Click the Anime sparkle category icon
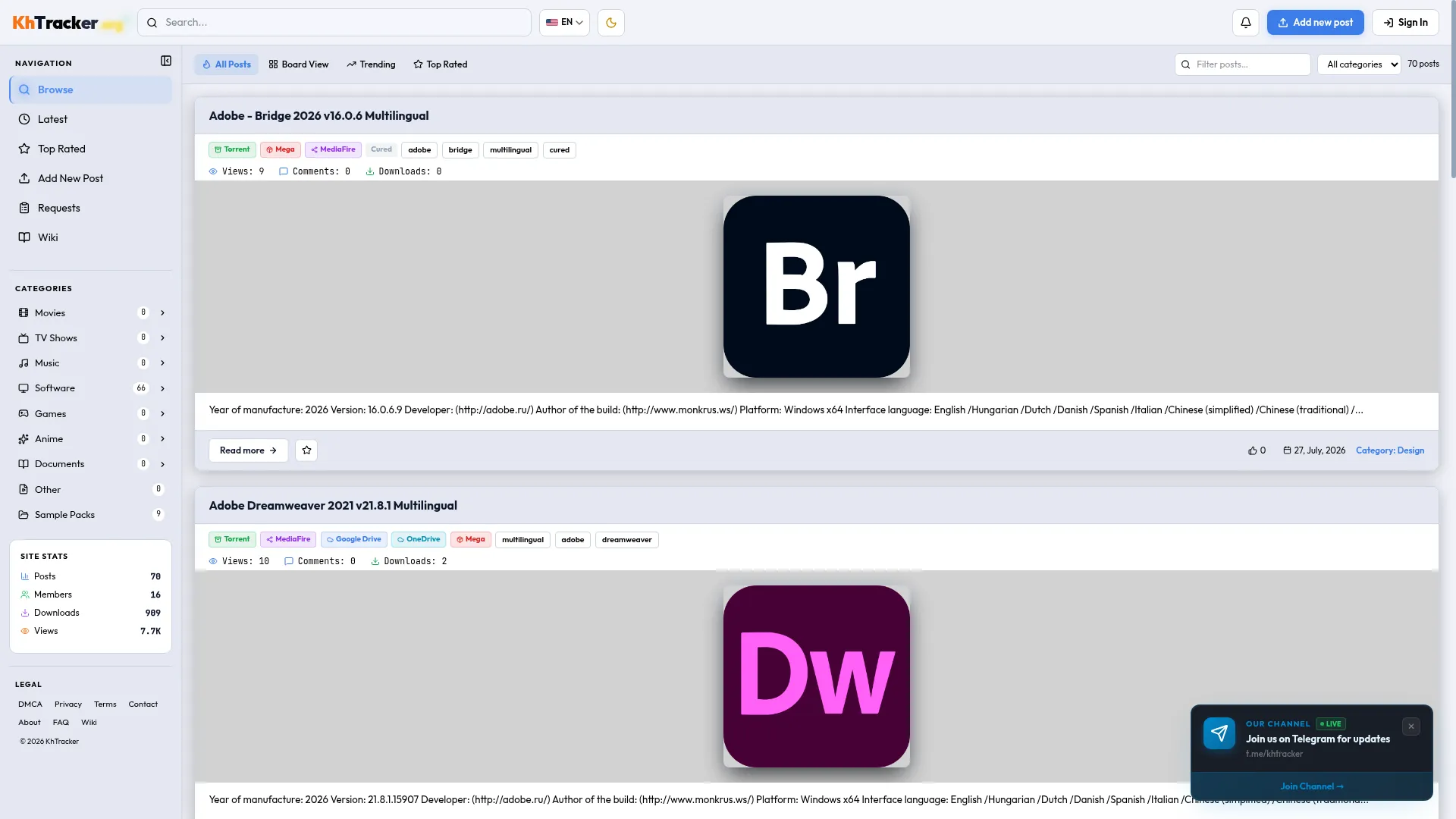1456x819 pixels. 24,439
